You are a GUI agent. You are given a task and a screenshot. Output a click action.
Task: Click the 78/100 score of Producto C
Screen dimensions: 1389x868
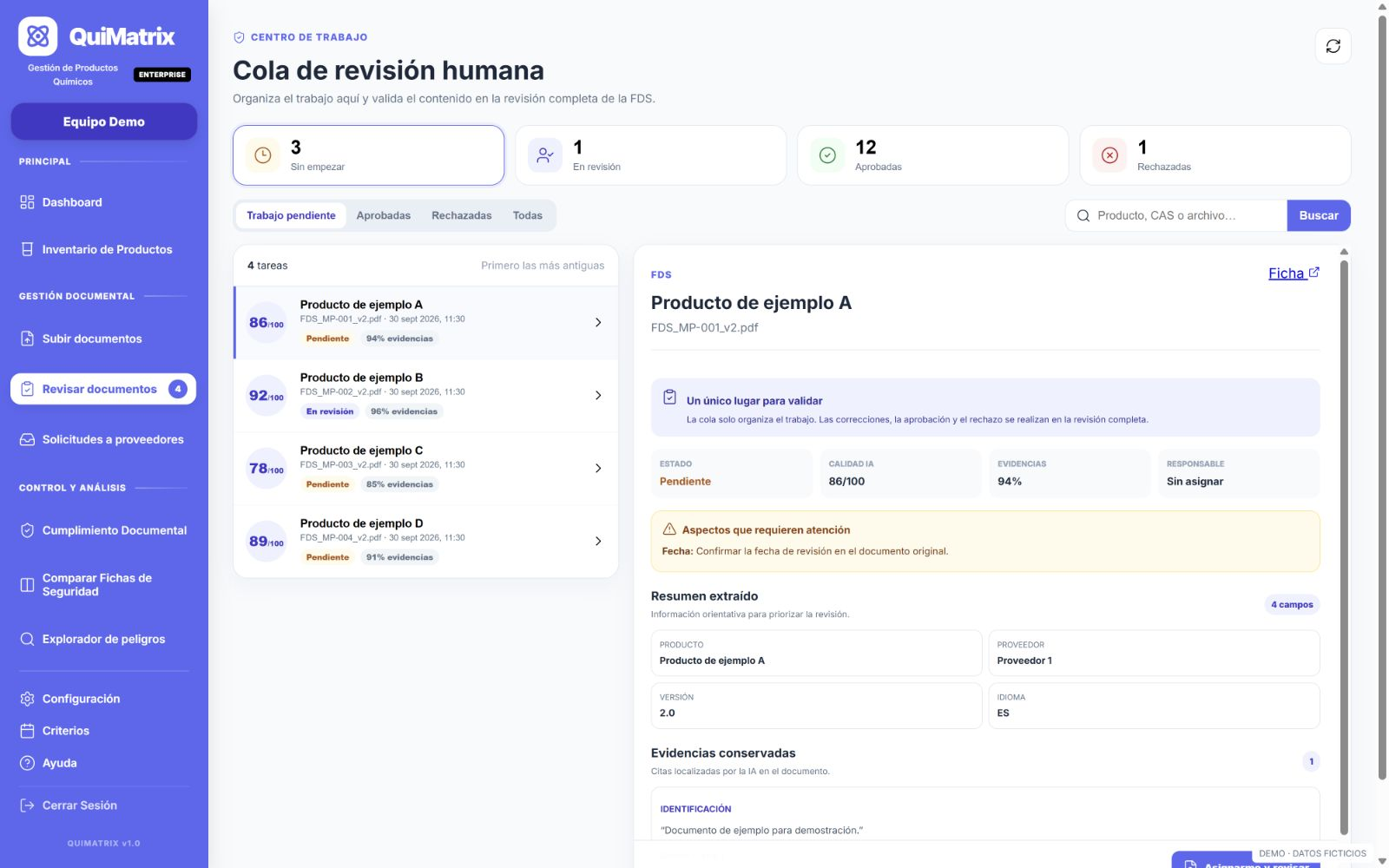click(267, 468)
